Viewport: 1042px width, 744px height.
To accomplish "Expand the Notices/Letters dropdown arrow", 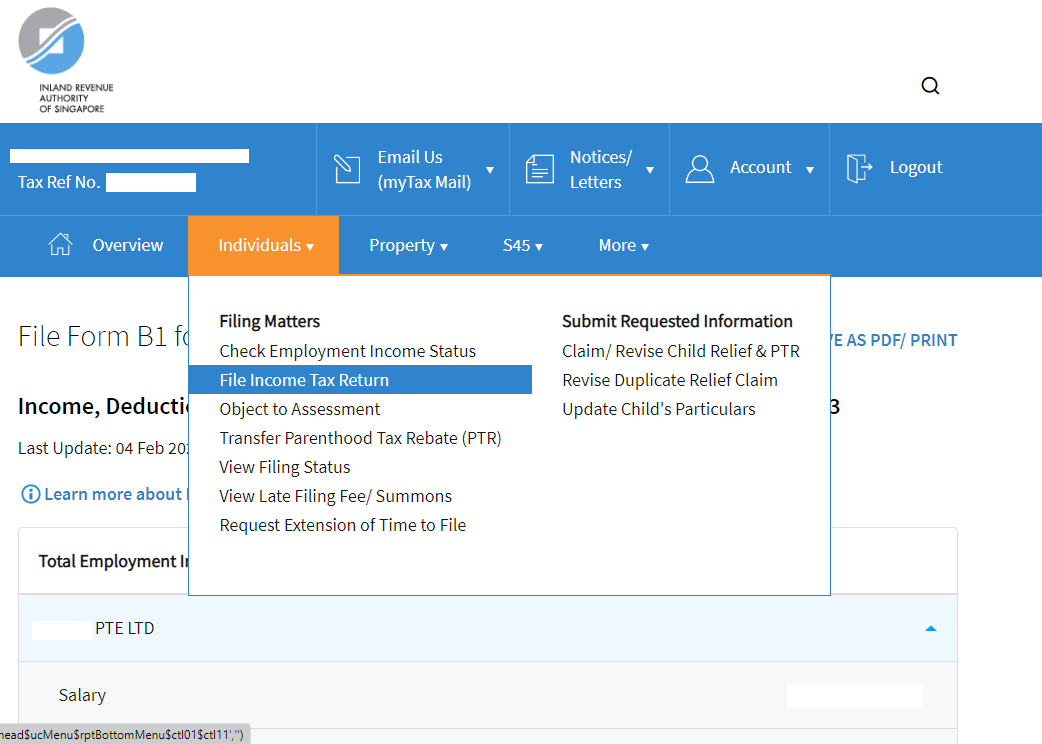I will pyautogui.click(x=650, y=170).
